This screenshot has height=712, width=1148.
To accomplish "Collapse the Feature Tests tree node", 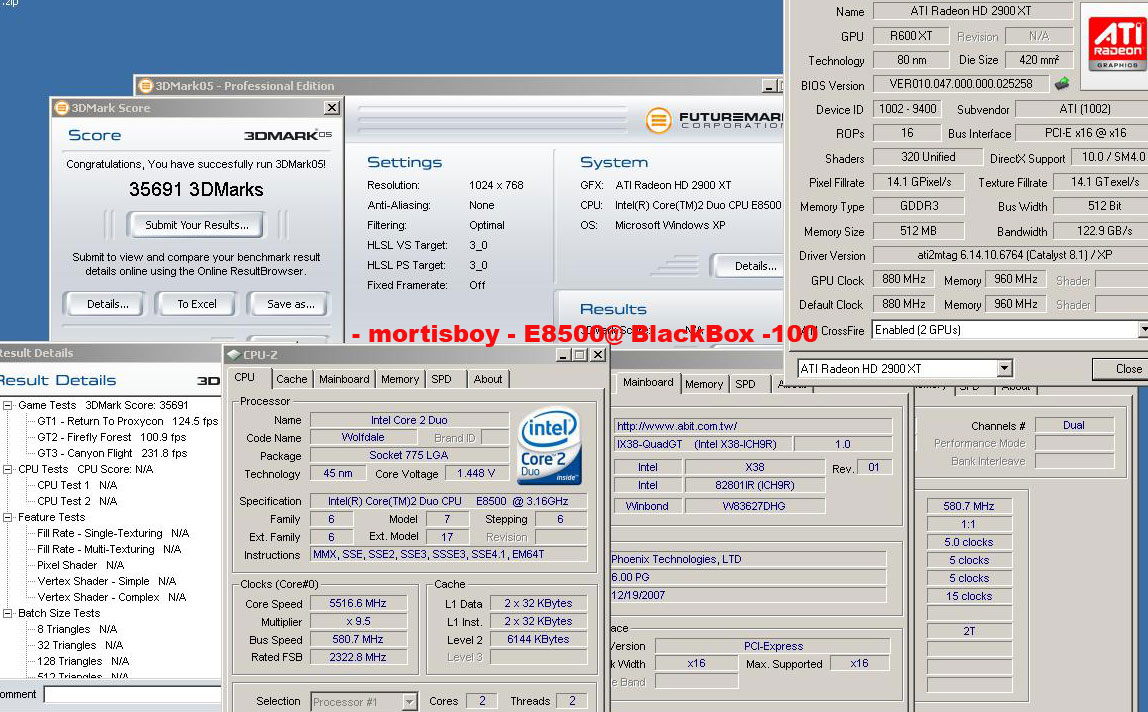I will coord(7,517).
